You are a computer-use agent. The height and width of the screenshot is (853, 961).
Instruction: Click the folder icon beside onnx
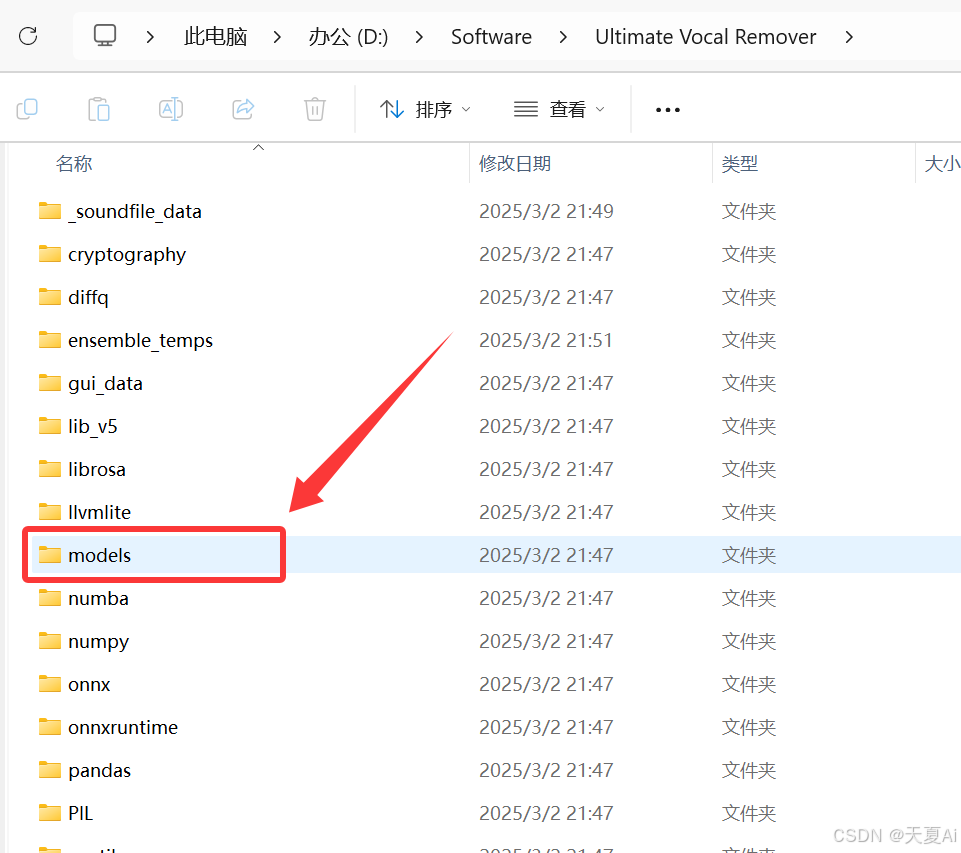[x=50, y=684]
